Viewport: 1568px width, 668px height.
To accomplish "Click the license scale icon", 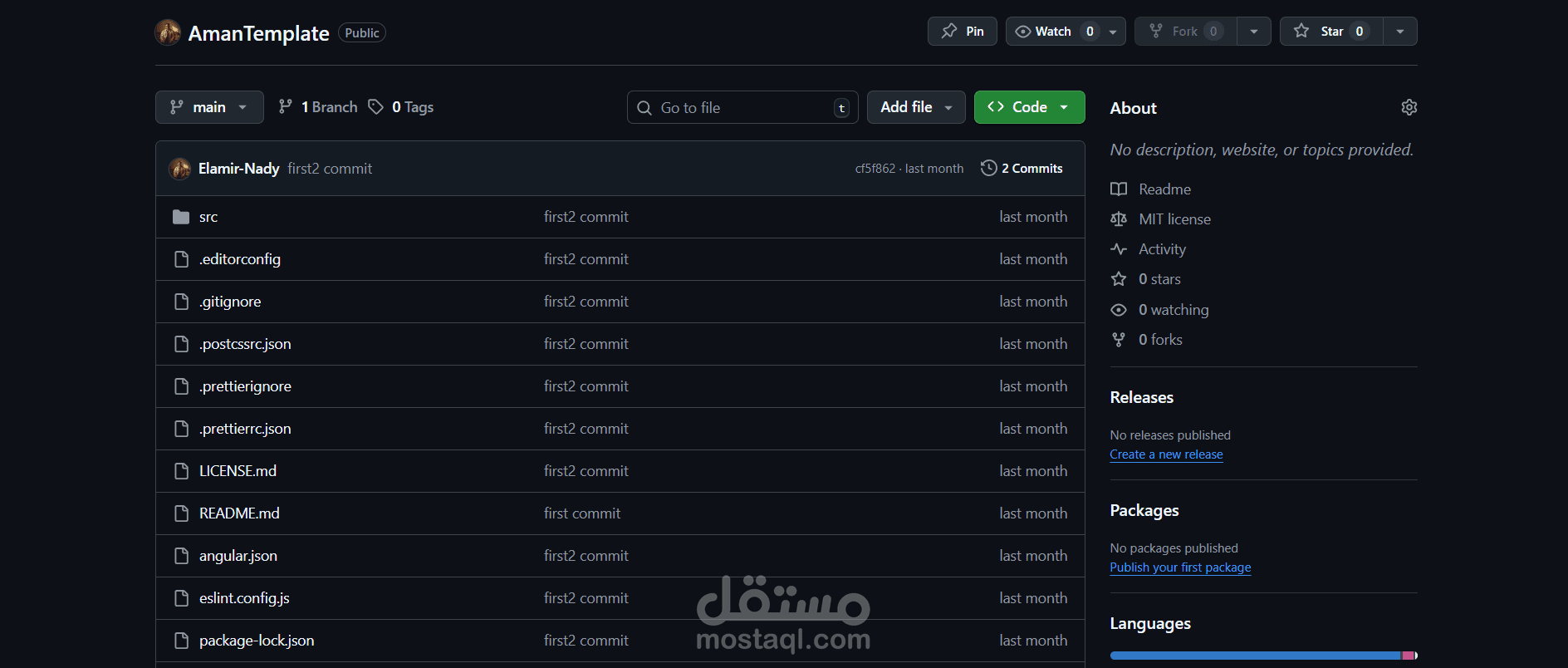I will (1119, 219).
